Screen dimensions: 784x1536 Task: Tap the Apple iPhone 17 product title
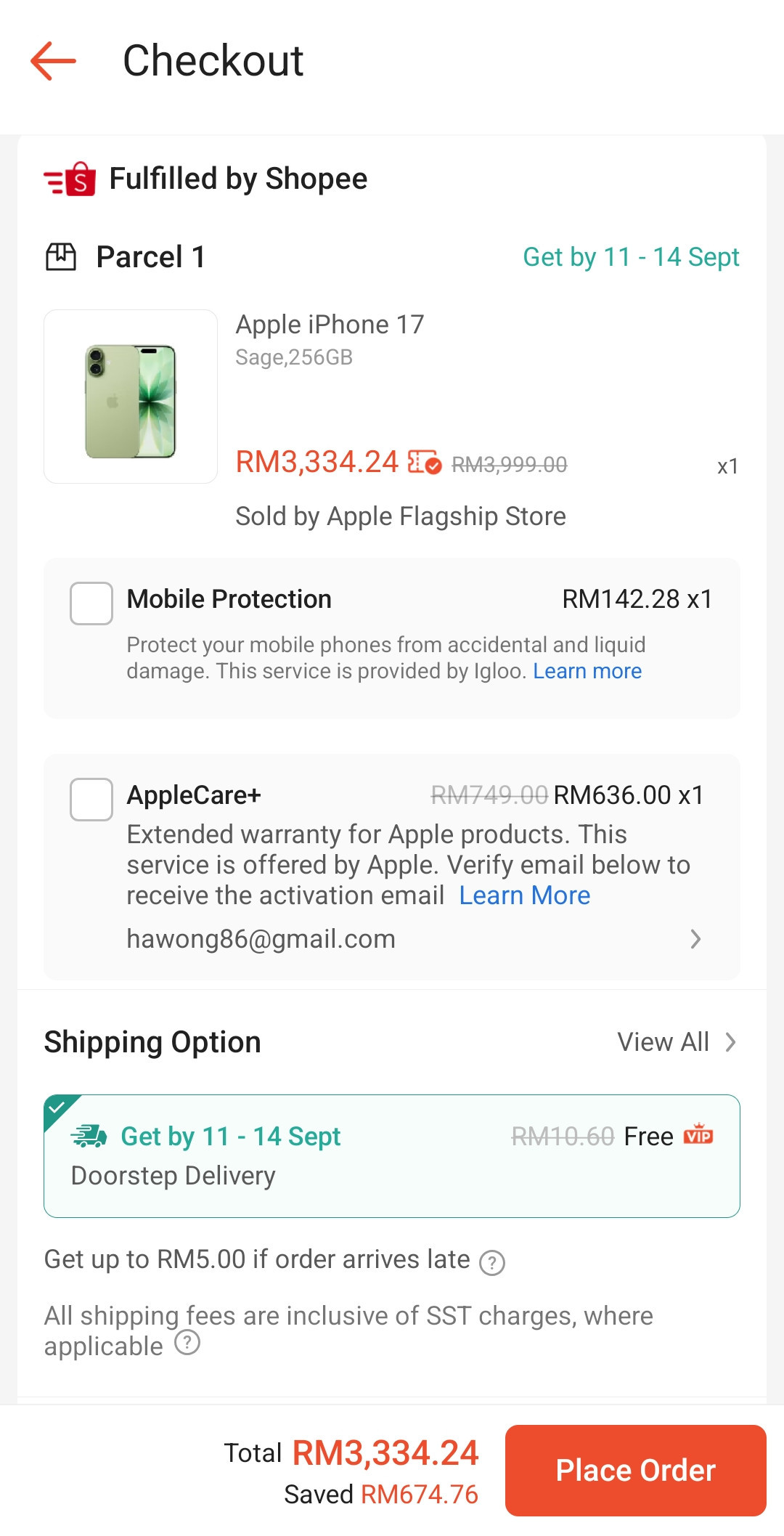(x=330, y=325)
